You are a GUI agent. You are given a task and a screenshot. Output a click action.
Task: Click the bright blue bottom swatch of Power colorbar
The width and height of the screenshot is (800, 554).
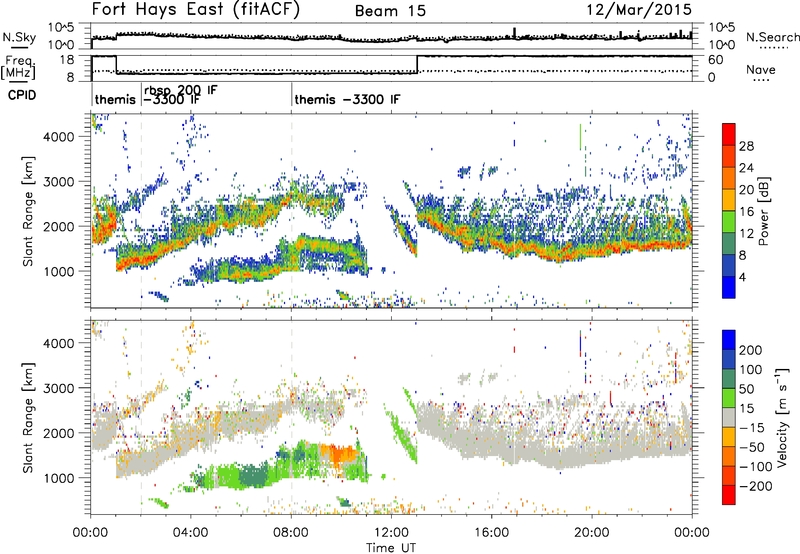[x=729, y=287]
